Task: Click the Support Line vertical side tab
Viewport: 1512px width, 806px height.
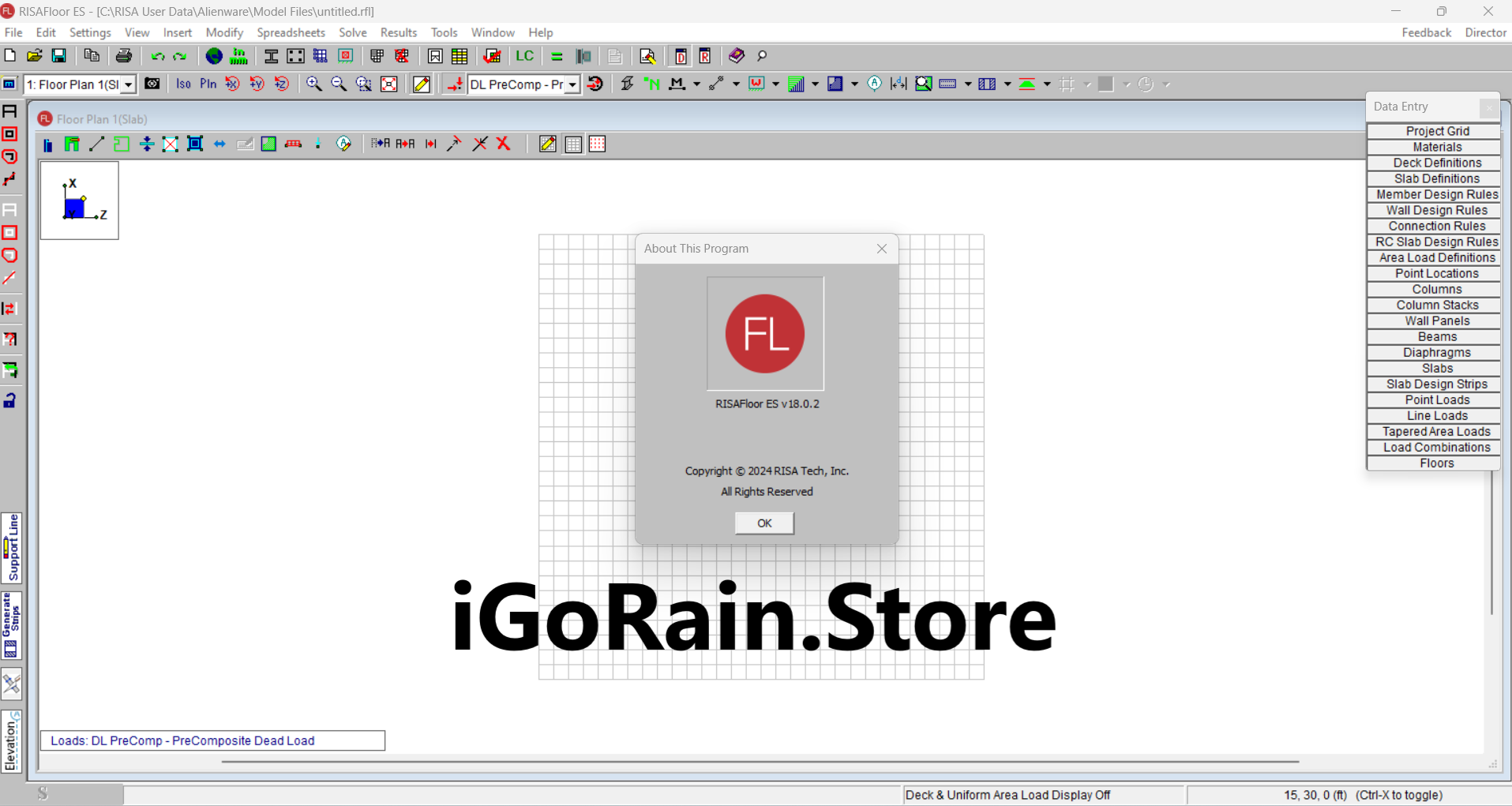Action: (x=12, y=548)
